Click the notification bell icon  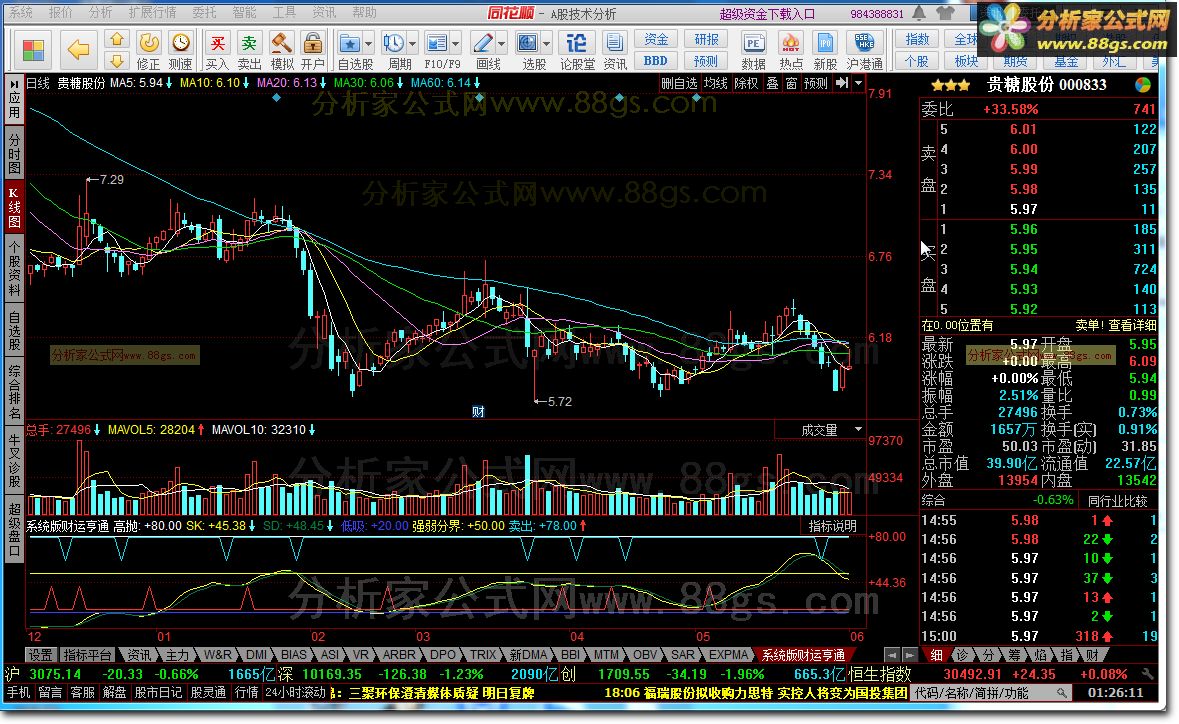point(919,13)
